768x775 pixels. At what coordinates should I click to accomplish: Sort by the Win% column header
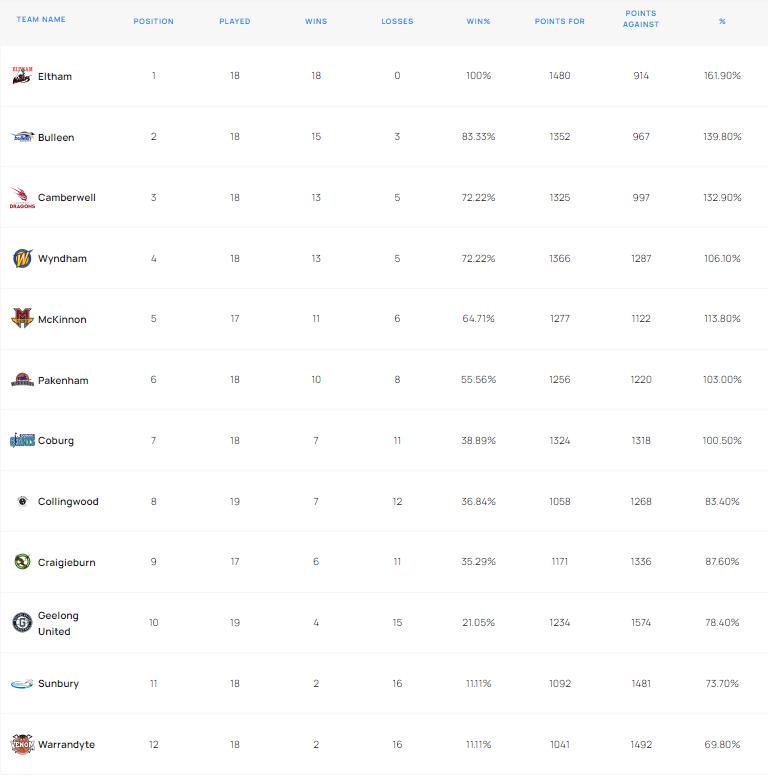pyautogui.click(x=478, y=21)
